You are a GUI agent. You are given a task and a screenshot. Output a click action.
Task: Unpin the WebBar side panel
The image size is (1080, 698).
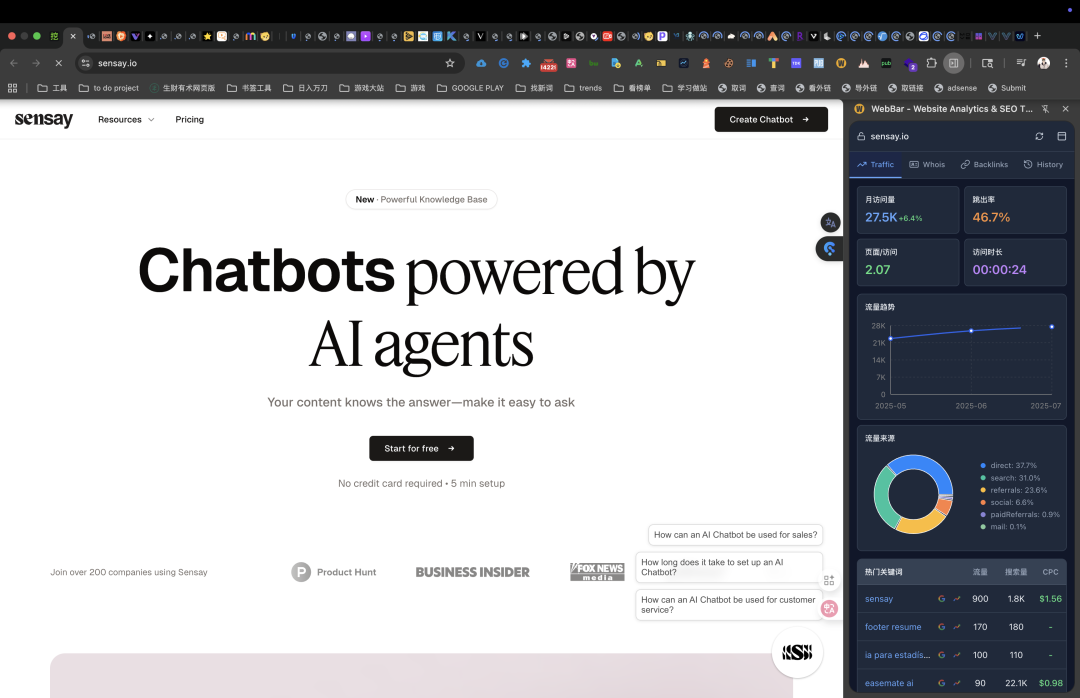tap(1046, 109)
